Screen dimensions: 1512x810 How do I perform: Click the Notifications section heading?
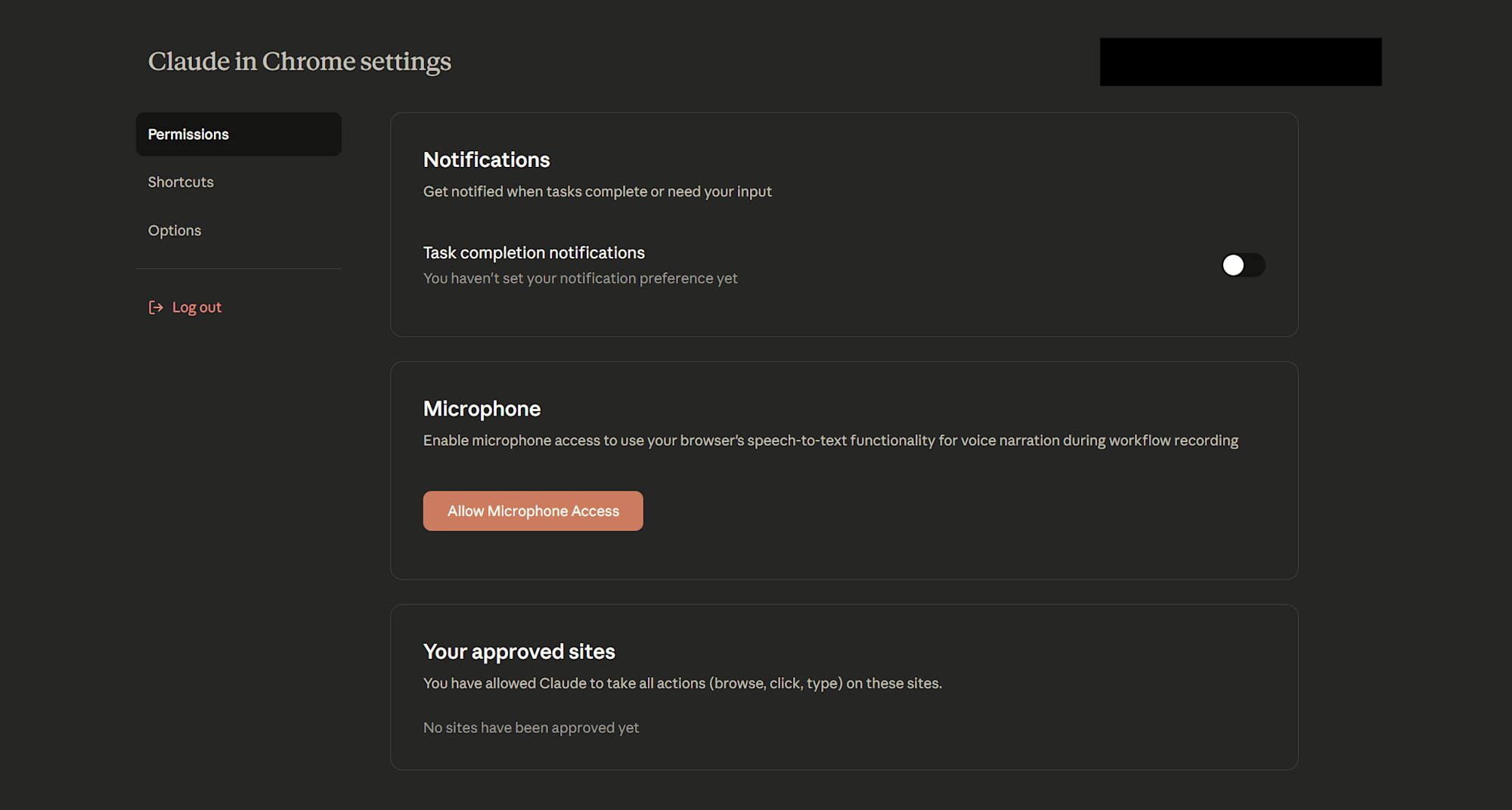486,160
